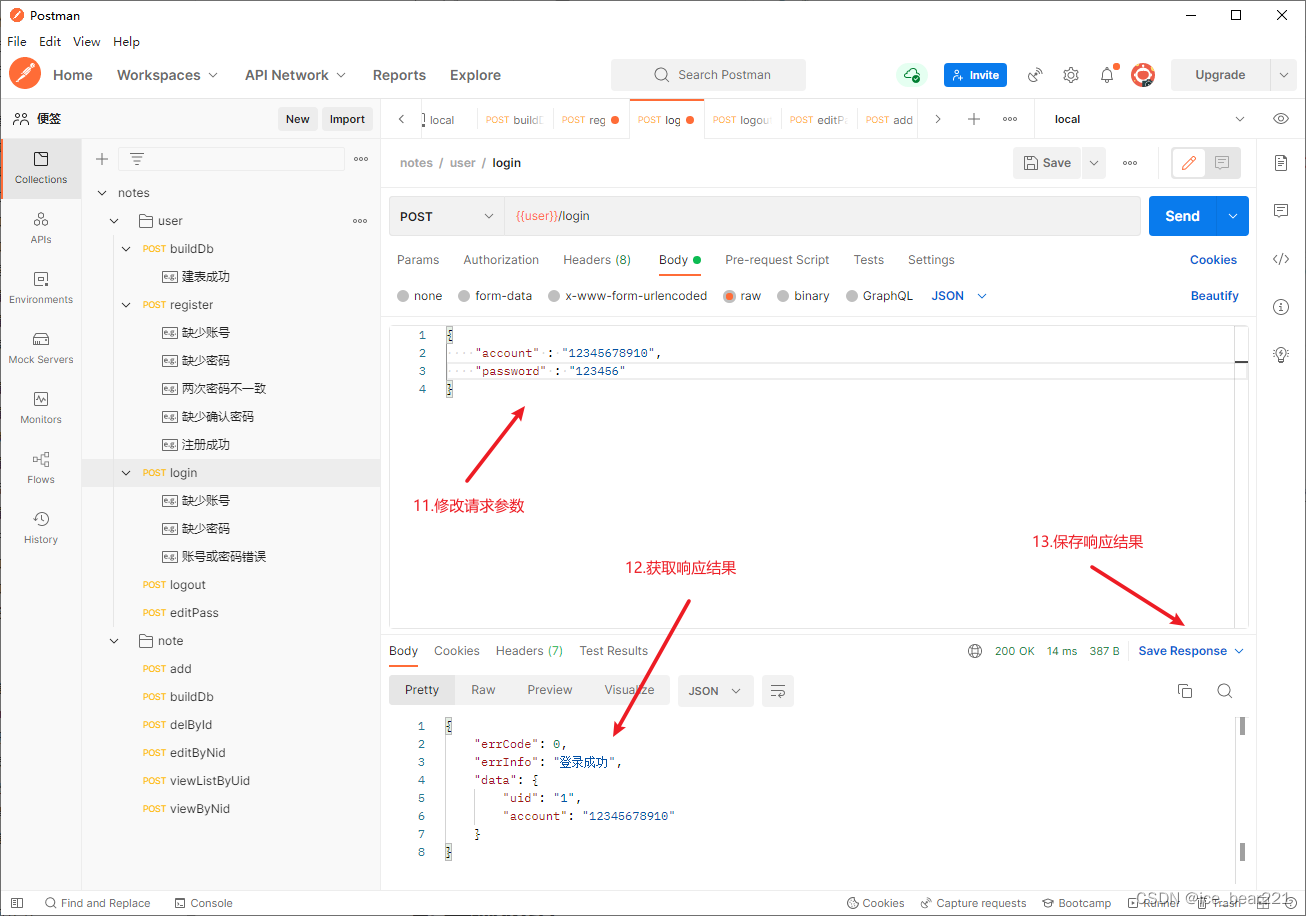Open the Help menu
This screenshot has width=1306, height=916.
127,42
